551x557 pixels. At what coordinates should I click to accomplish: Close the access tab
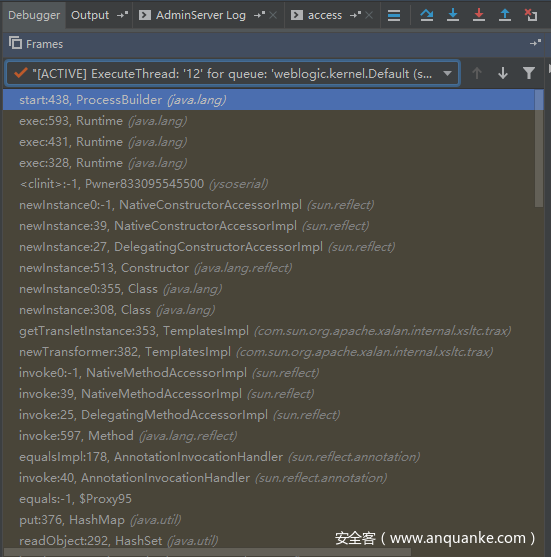point(369,15)
